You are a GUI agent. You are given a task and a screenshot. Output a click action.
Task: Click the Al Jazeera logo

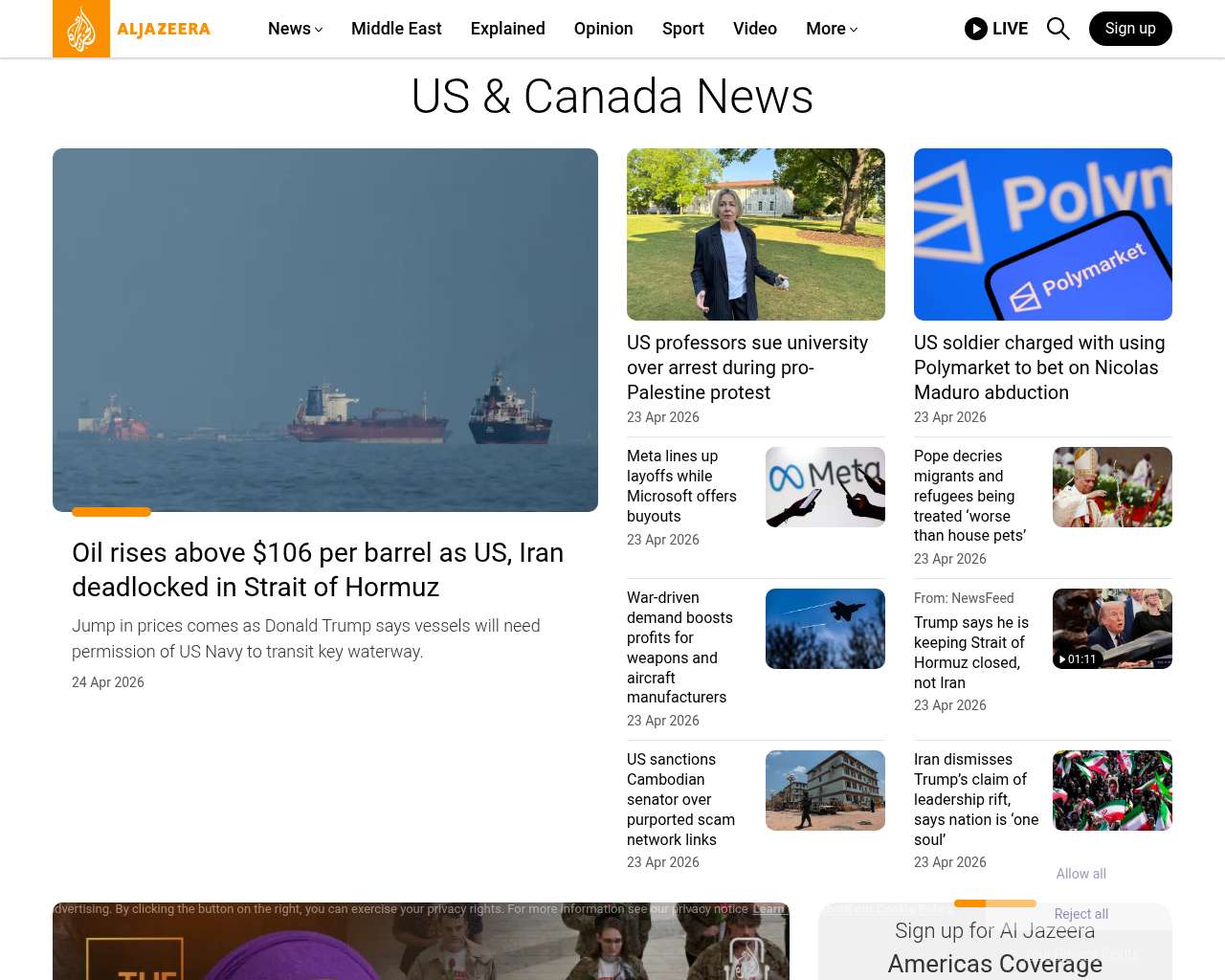coord(132,29)
